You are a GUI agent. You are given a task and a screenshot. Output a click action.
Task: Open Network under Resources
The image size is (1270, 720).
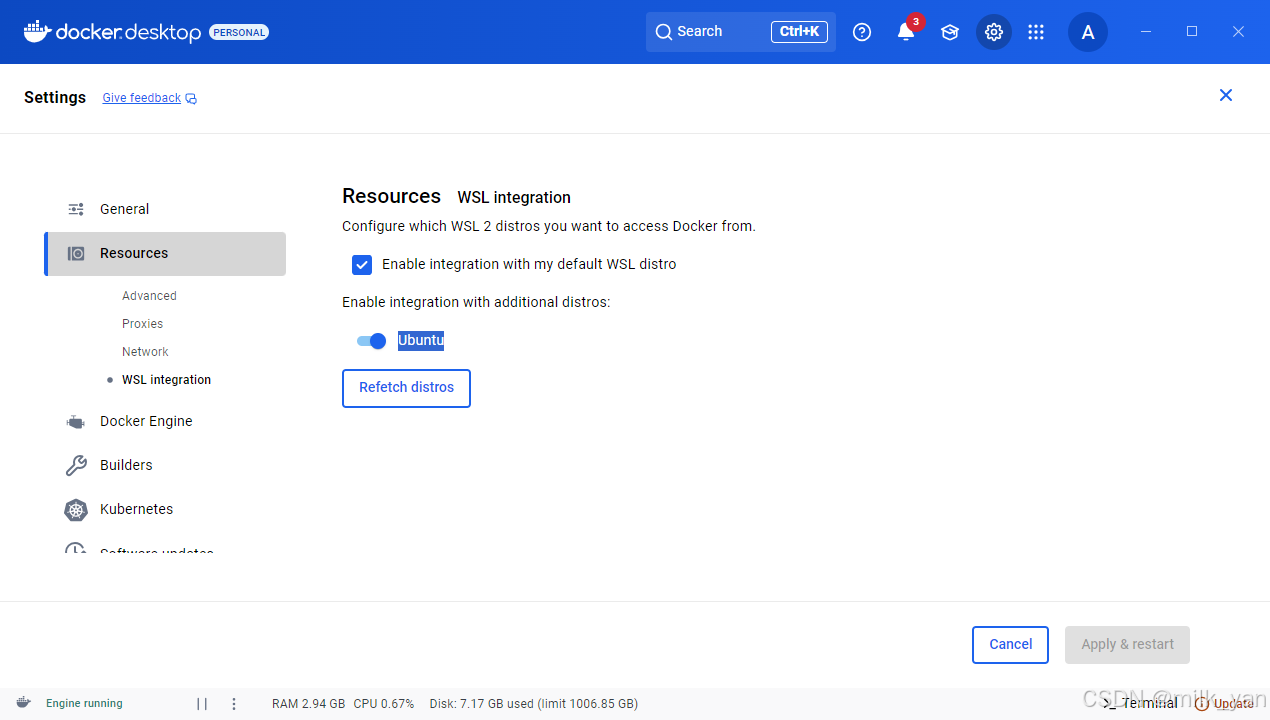(145, 352)
